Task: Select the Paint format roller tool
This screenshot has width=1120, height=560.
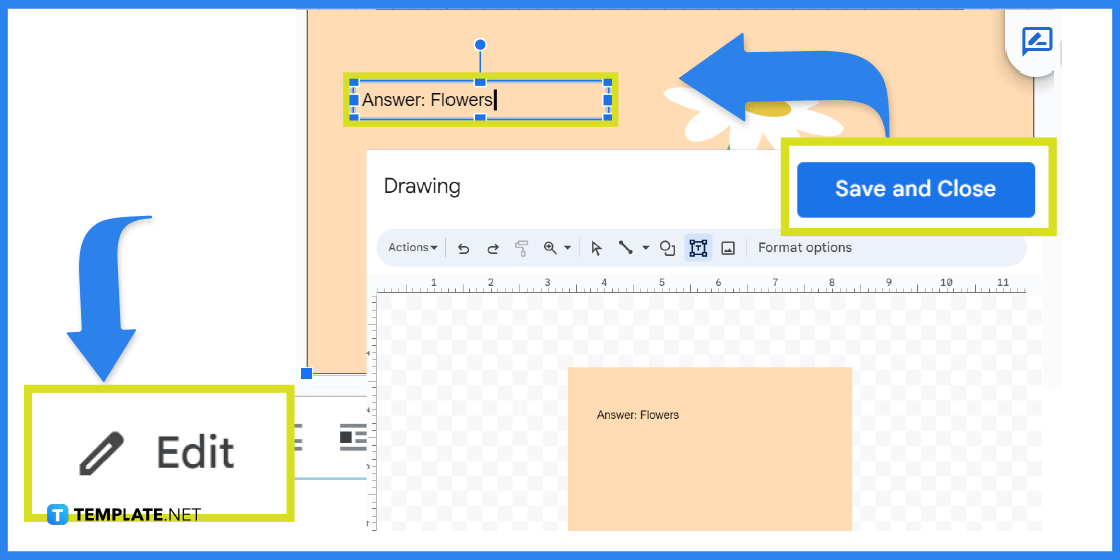Action: coord(521,248)
